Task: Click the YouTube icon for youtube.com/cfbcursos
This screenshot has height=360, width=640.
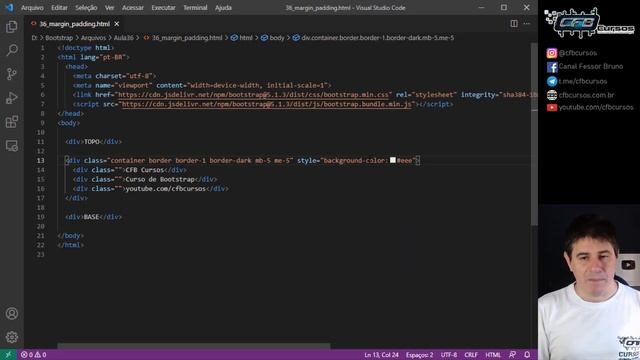Action: (552, 107)
